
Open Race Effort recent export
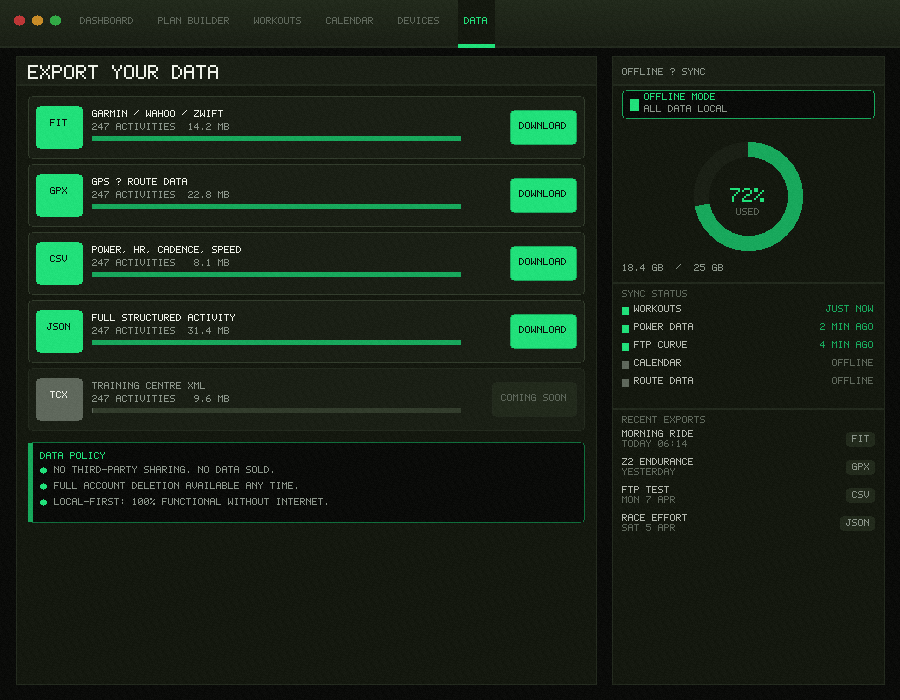[x=747, y=523]
